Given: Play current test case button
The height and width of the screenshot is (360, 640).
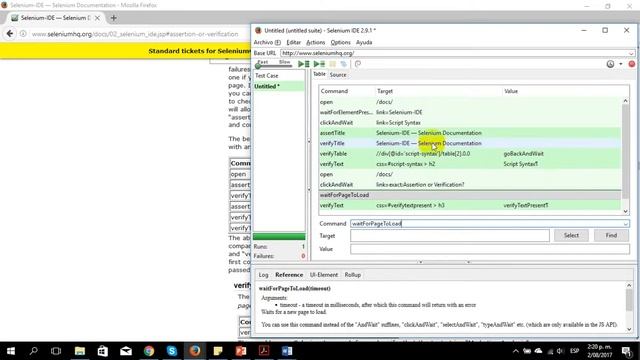Looking at the screenshot, I should (319, 64).
